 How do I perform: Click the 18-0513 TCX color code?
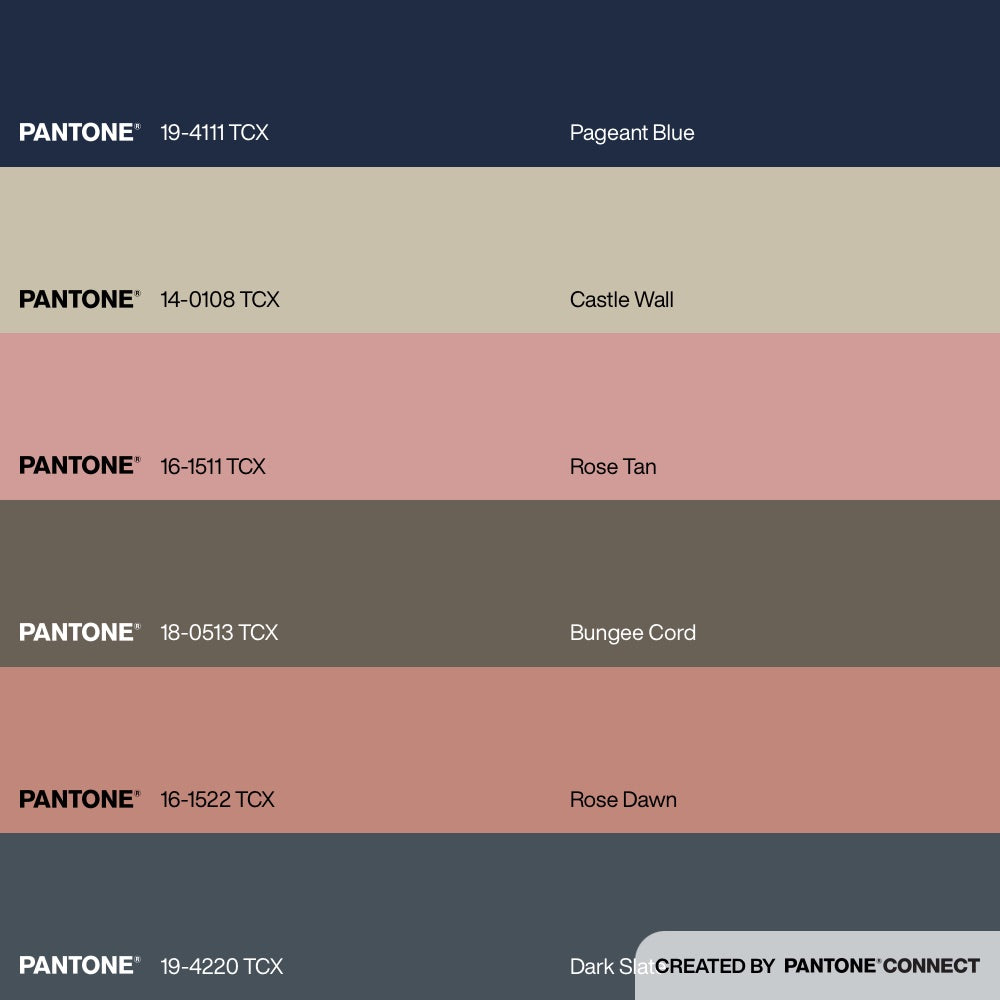(218, 632)
